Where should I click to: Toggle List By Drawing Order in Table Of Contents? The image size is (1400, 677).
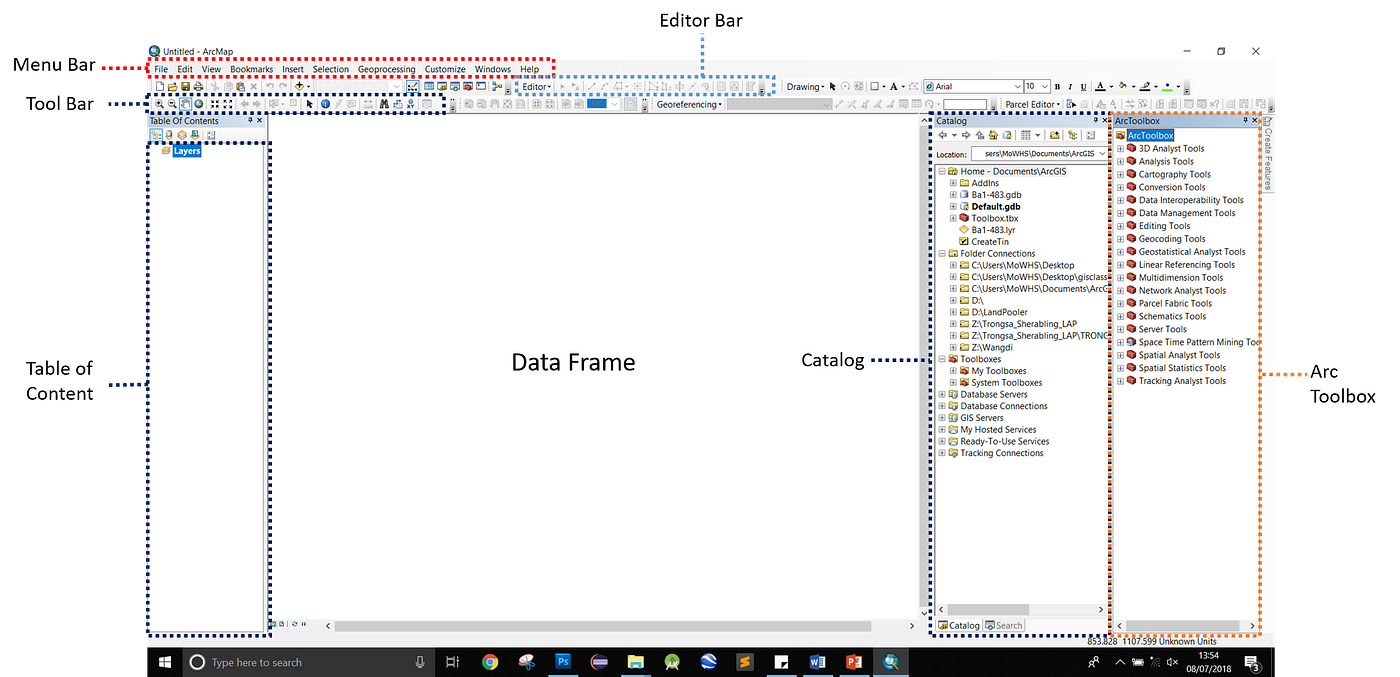(157, 134)
